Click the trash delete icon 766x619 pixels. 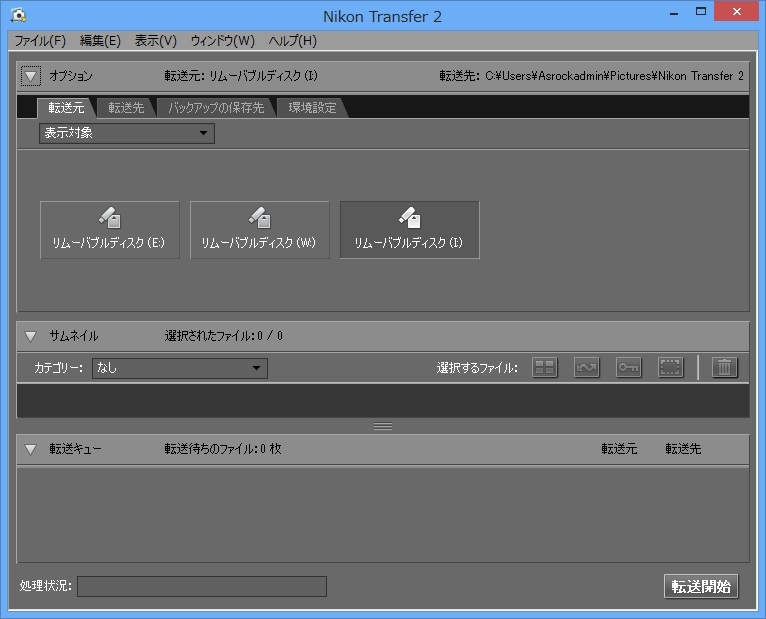tap(724, 367)
